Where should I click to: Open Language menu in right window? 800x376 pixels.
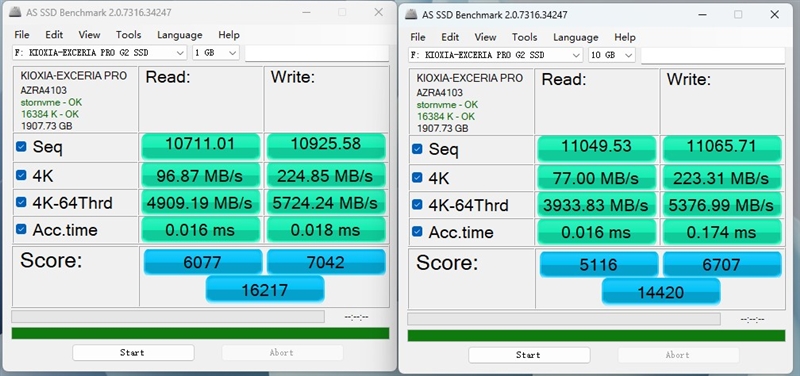pos(576,37)
